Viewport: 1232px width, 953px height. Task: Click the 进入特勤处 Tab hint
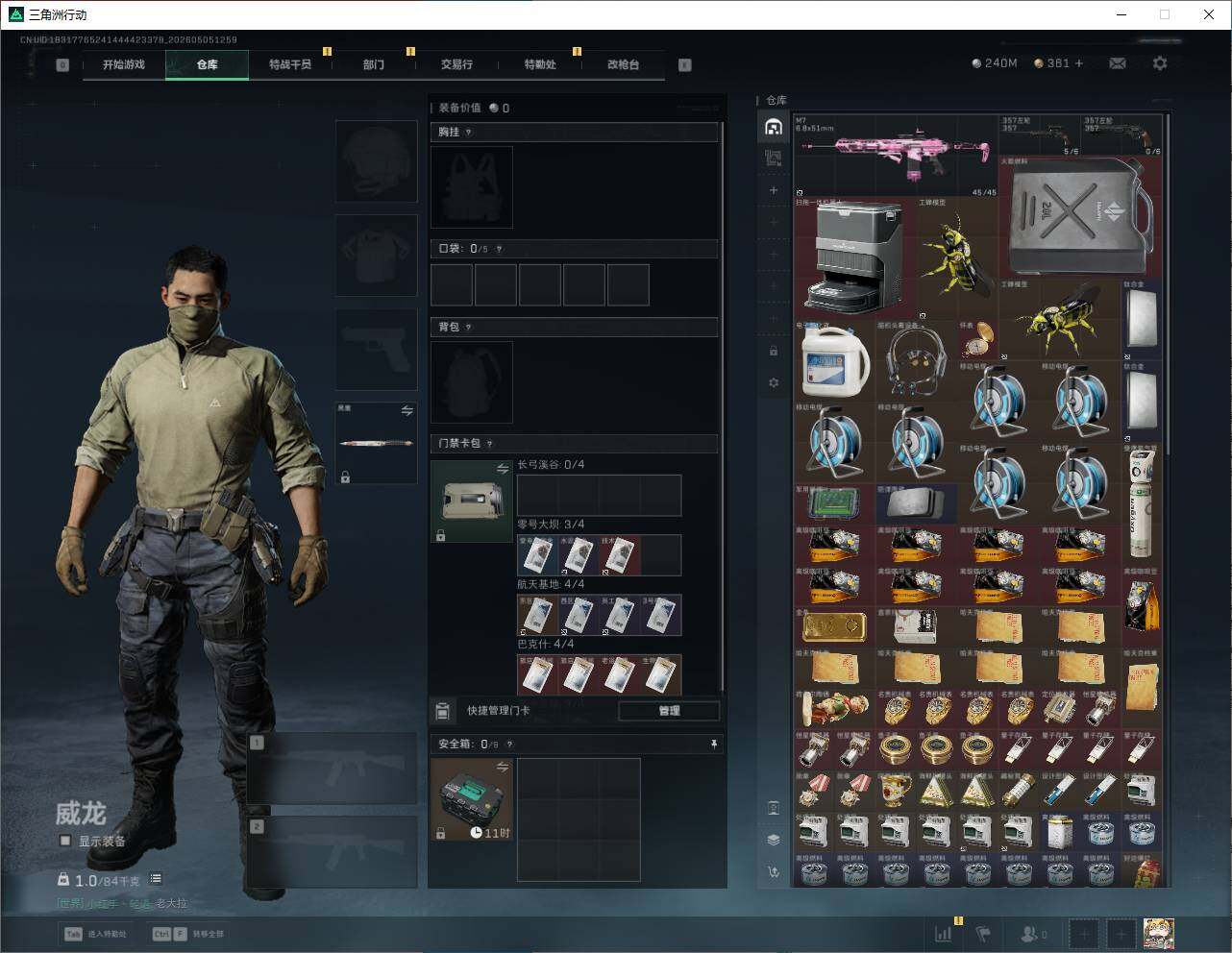pyautogui.click(x=95, y=934)
